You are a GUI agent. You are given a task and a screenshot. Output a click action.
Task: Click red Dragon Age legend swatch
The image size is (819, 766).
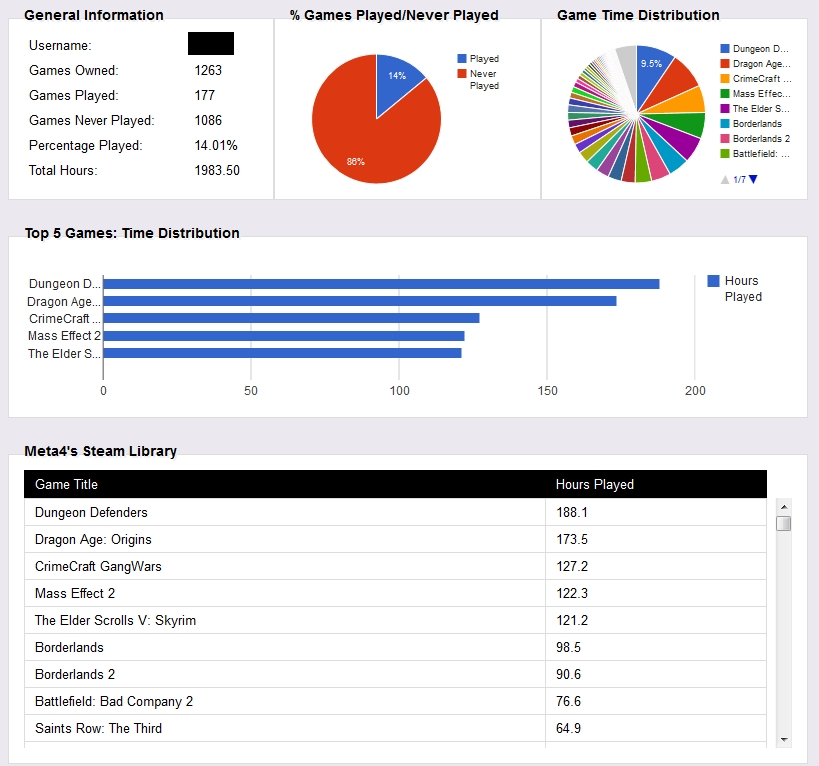(x=725, y=64)
